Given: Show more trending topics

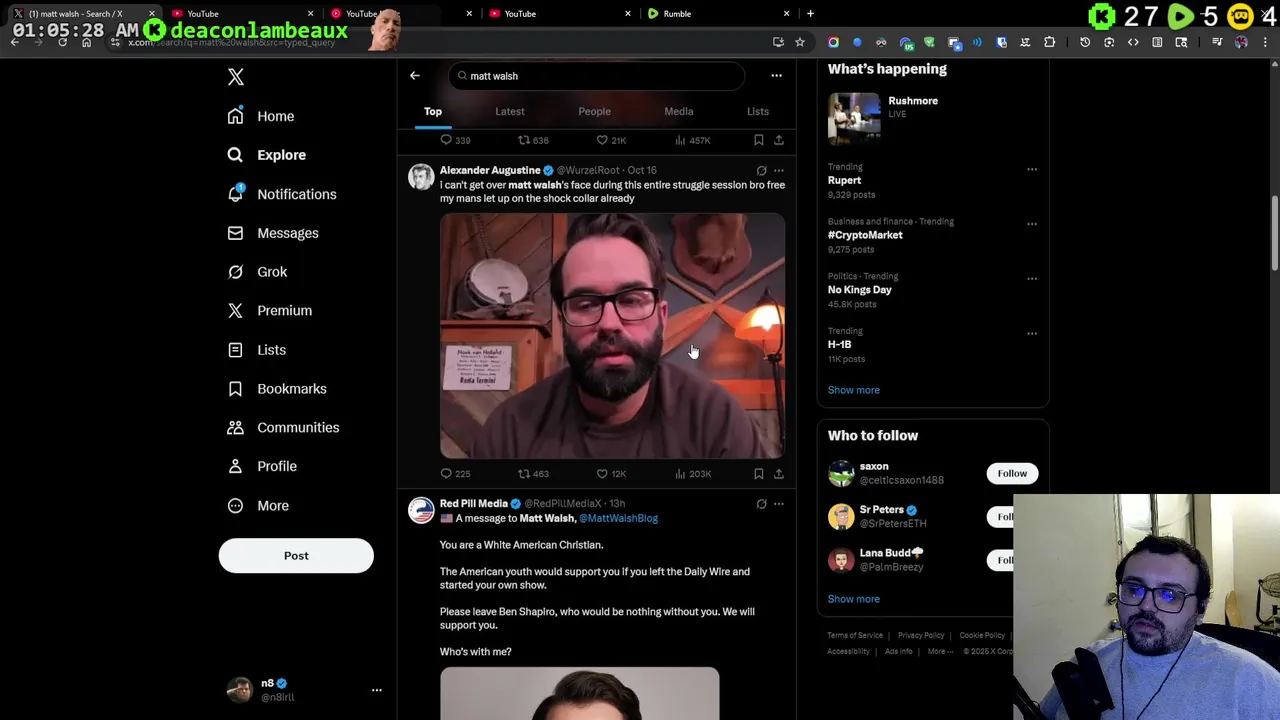Looking at the screenshot, I should (853, 390).
